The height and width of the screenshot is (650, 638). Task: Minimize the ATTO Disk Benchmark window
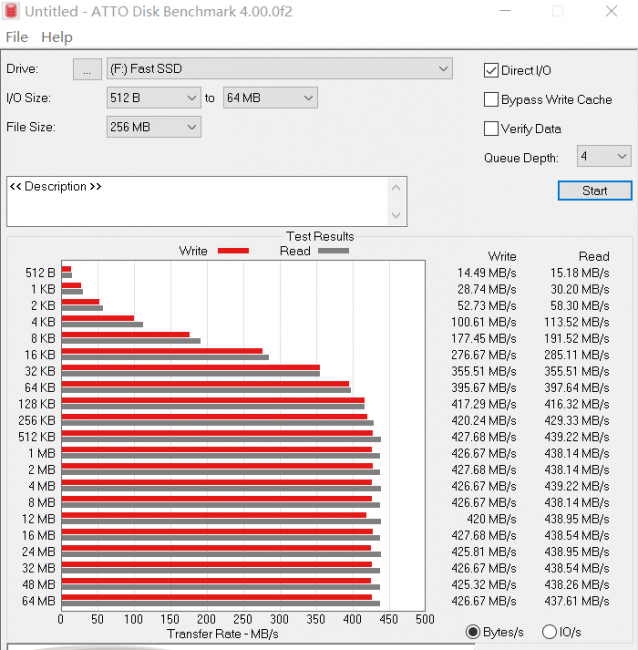505,11
